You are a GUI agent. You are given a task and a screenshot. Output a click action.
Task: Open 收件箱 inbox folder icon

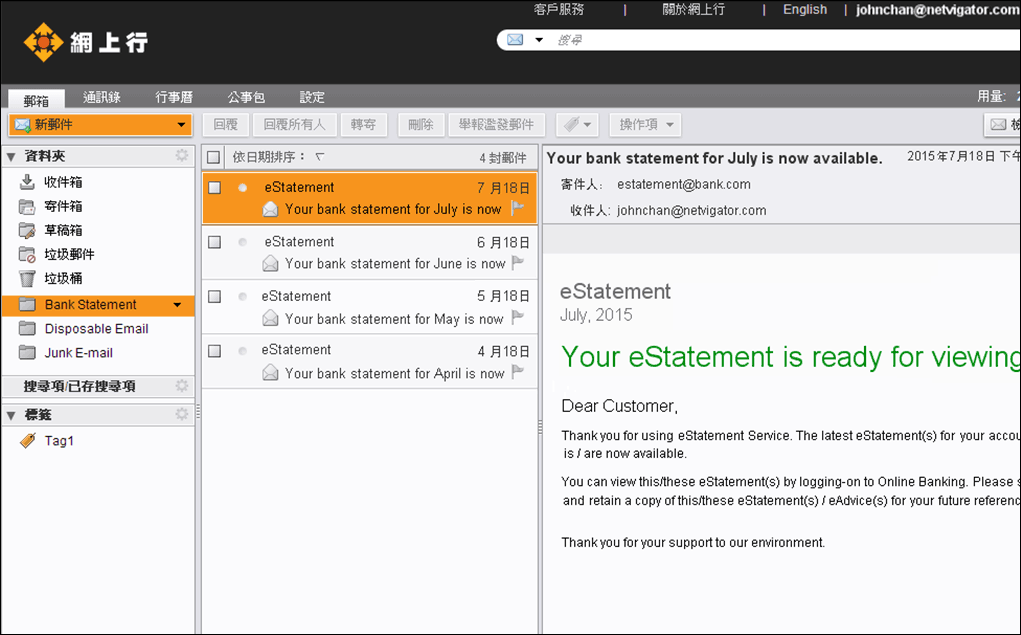pos(27,182)
